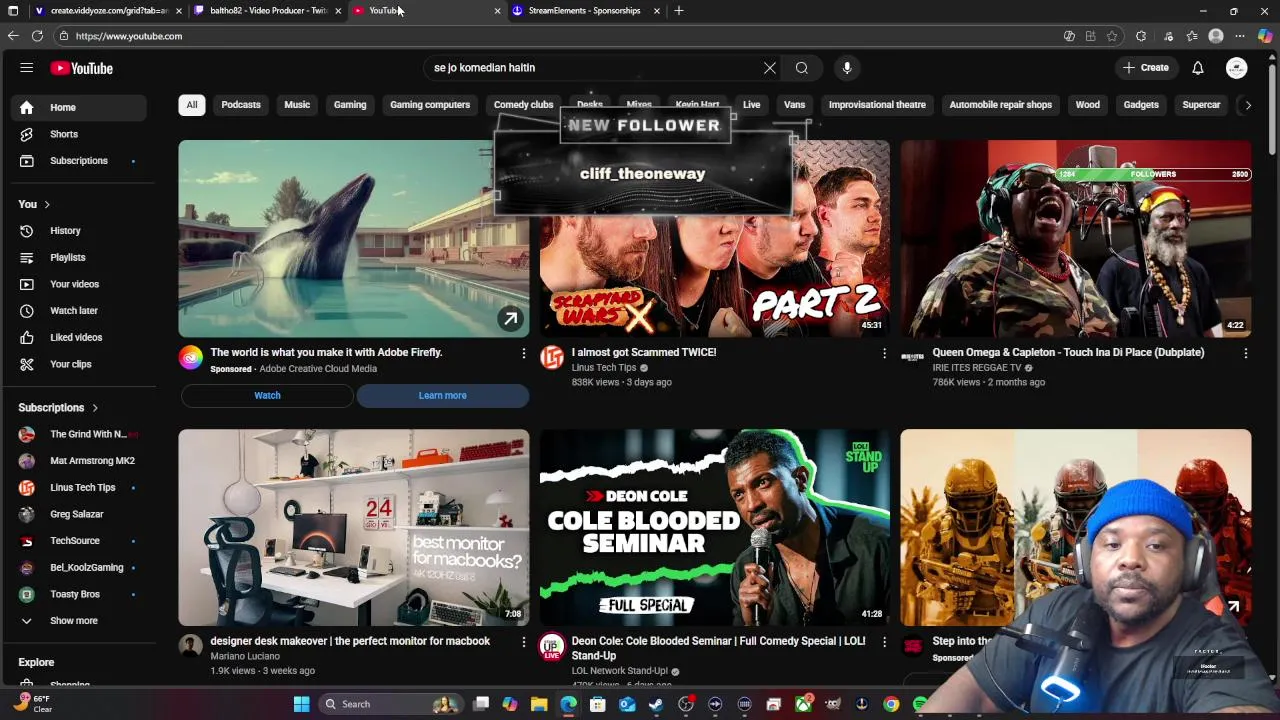Screen dimensions: 1280x720
Task: Select the All filter chip
Action: click(192, 105)
